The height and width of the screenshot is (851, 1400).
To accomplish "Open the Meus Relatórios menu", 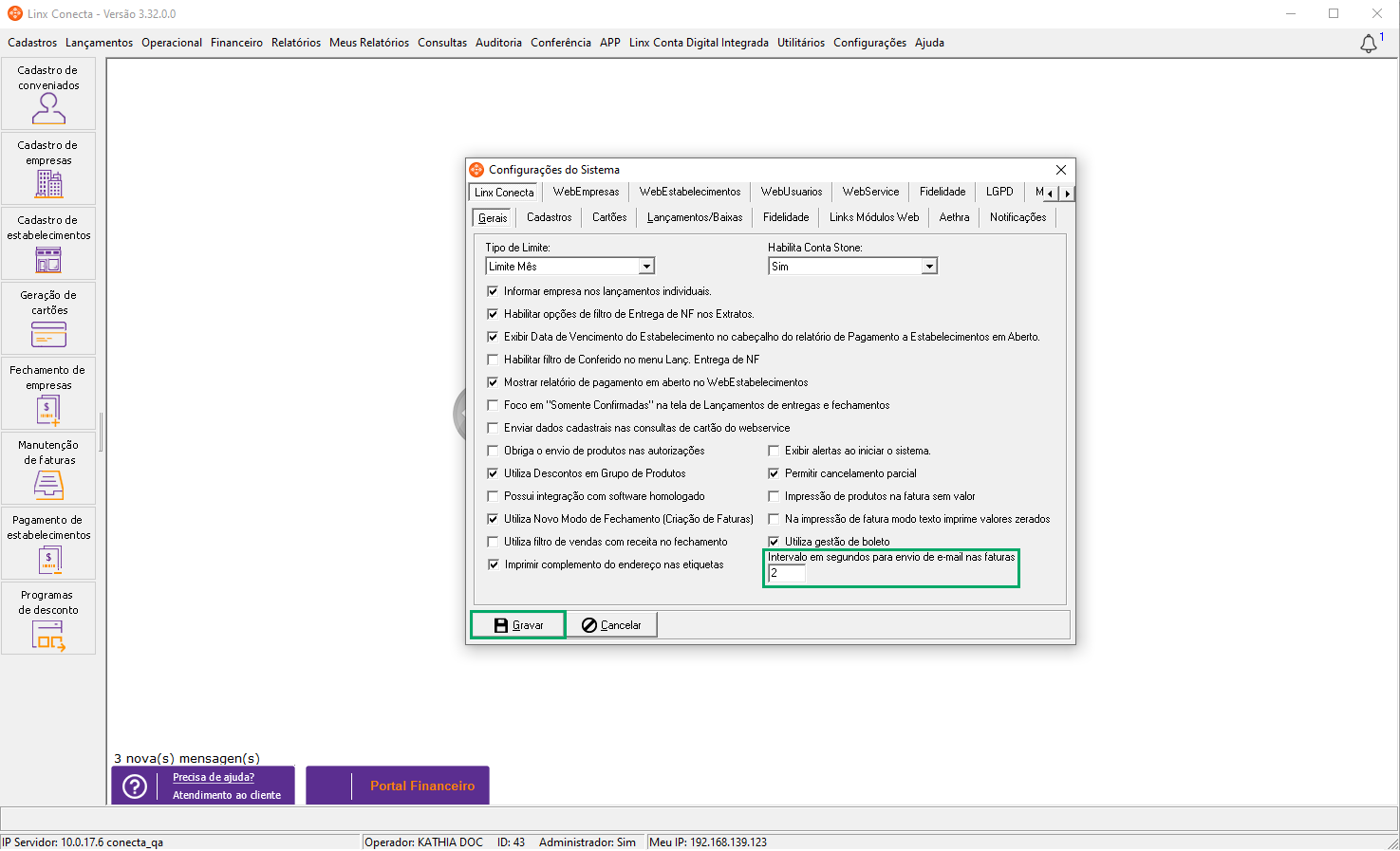I will [369, 43].
